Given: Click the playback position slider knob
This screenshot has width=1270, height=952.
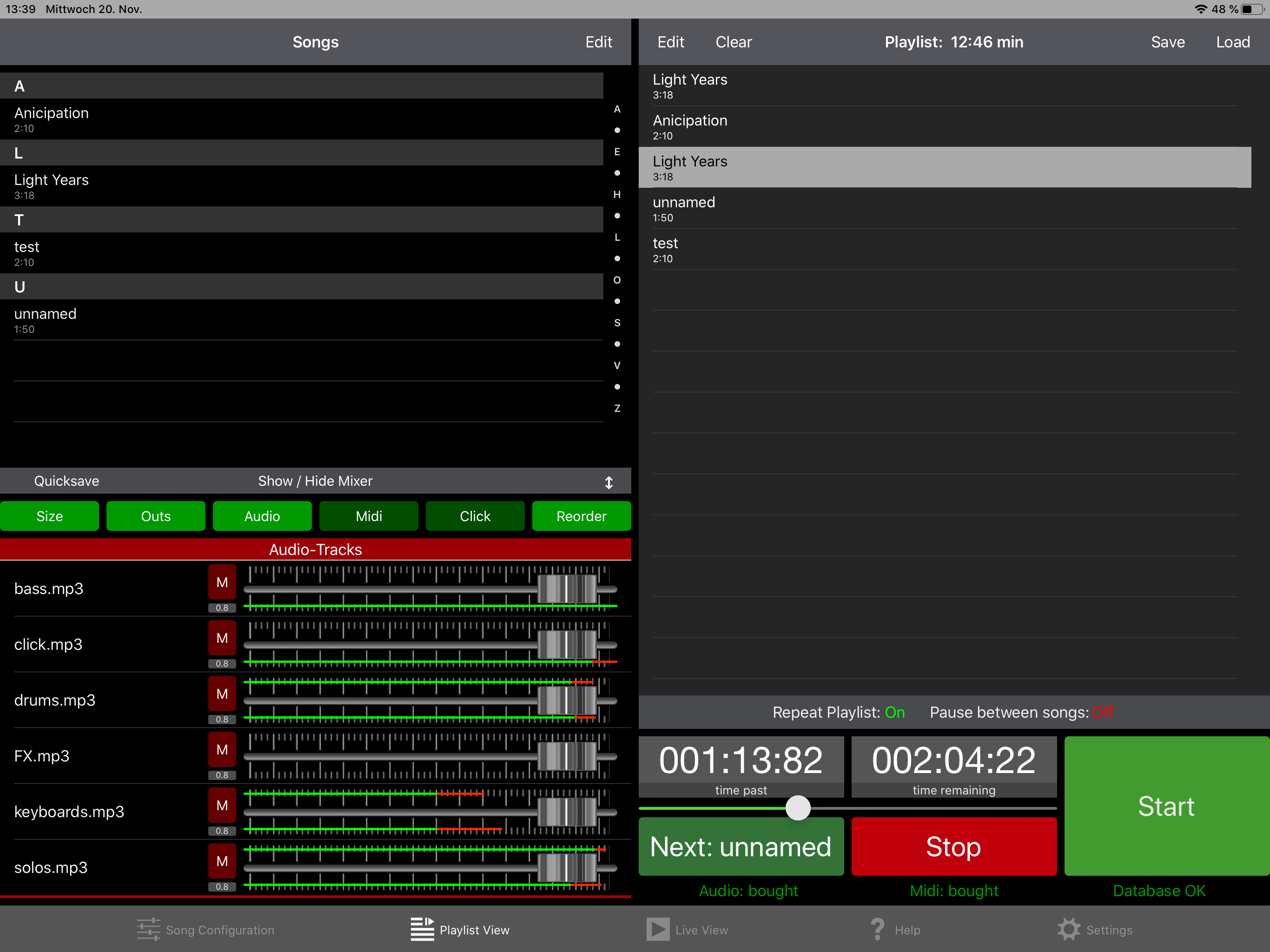Looking at the screenshot, I should coord(798,808).
